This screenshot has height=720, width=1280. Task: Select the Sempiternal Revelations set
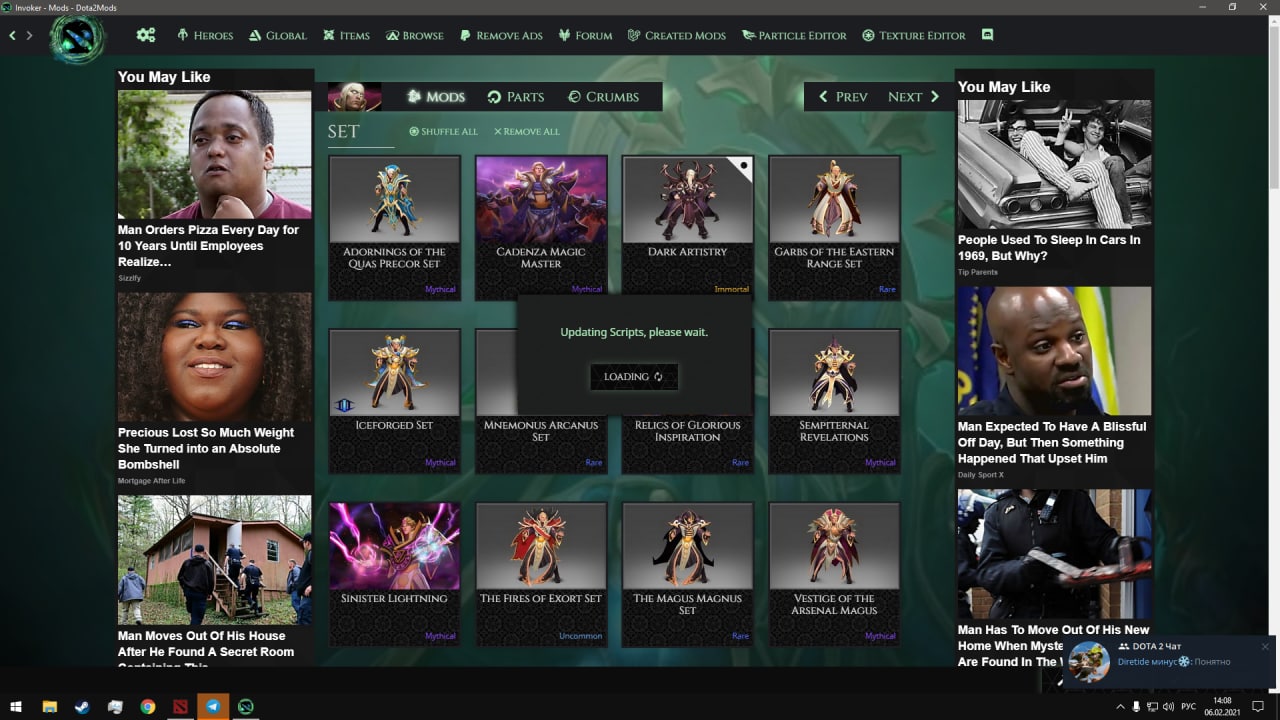tap(834, 400)
